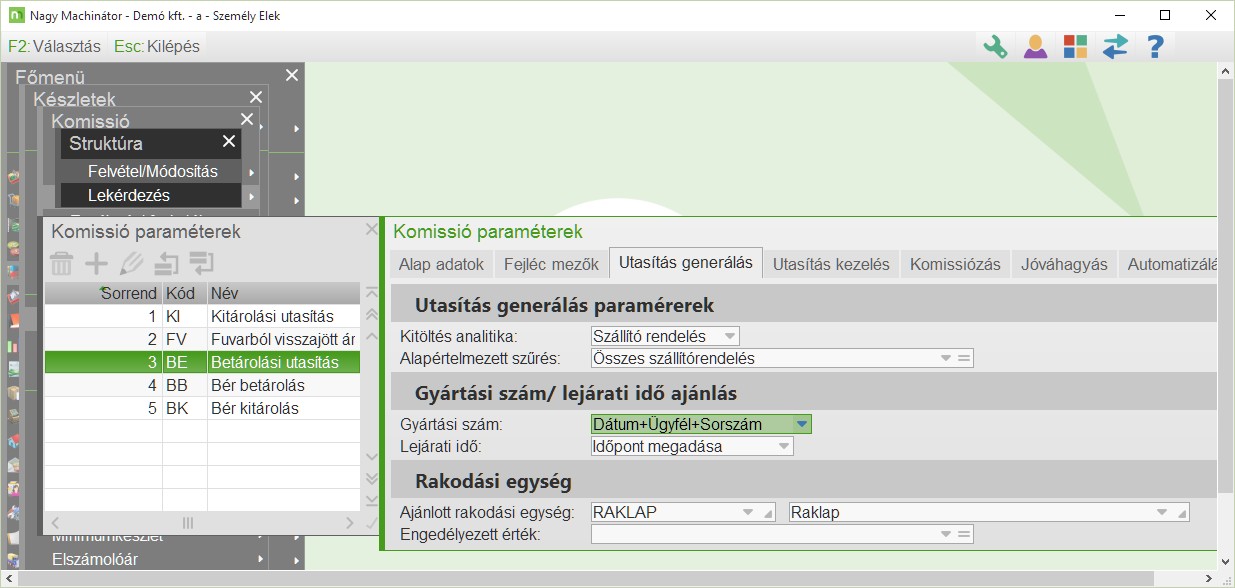Close the Készletek menu panel
Image resolution: width=1235 pixels, height=588 pixels.
click(x=256, y=98)
